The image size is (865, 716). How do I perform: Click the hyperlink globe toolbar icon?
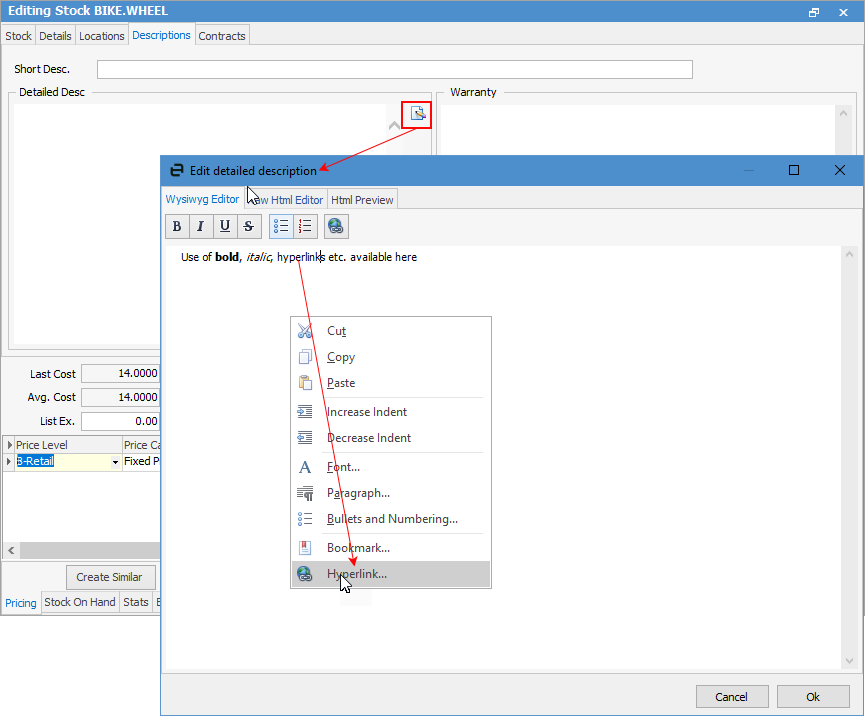[x=336, y=226]
